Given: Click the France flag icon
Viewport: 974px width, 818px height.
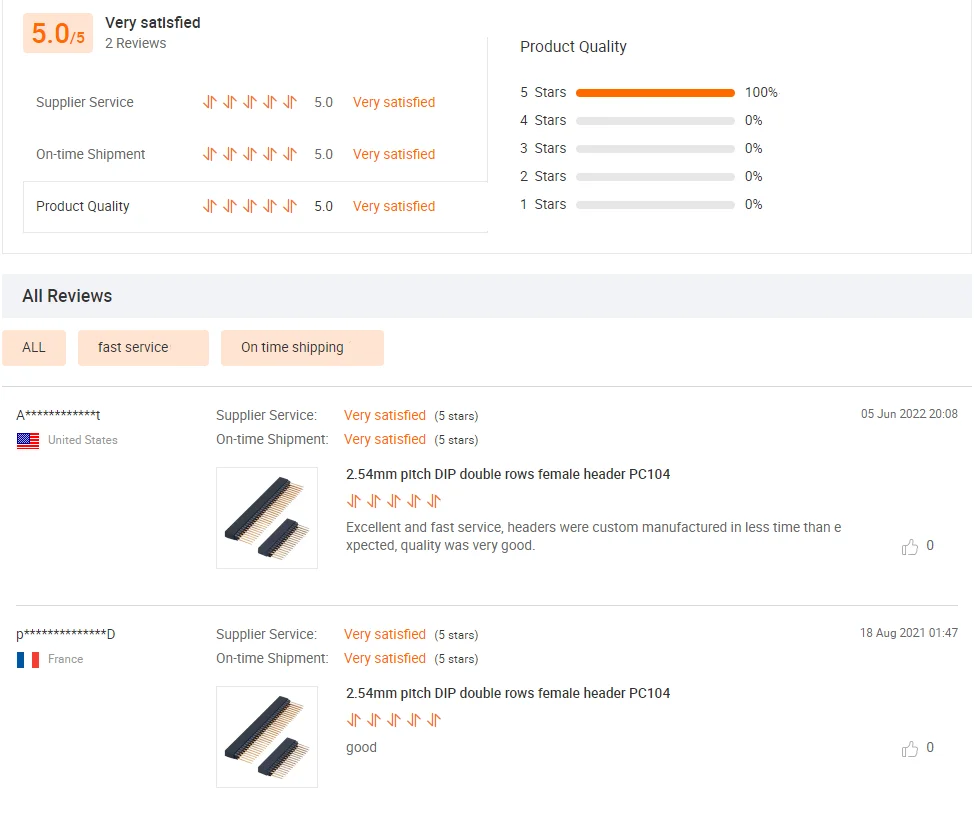Looking at the screenshot, I should click(x=28, y=659).
